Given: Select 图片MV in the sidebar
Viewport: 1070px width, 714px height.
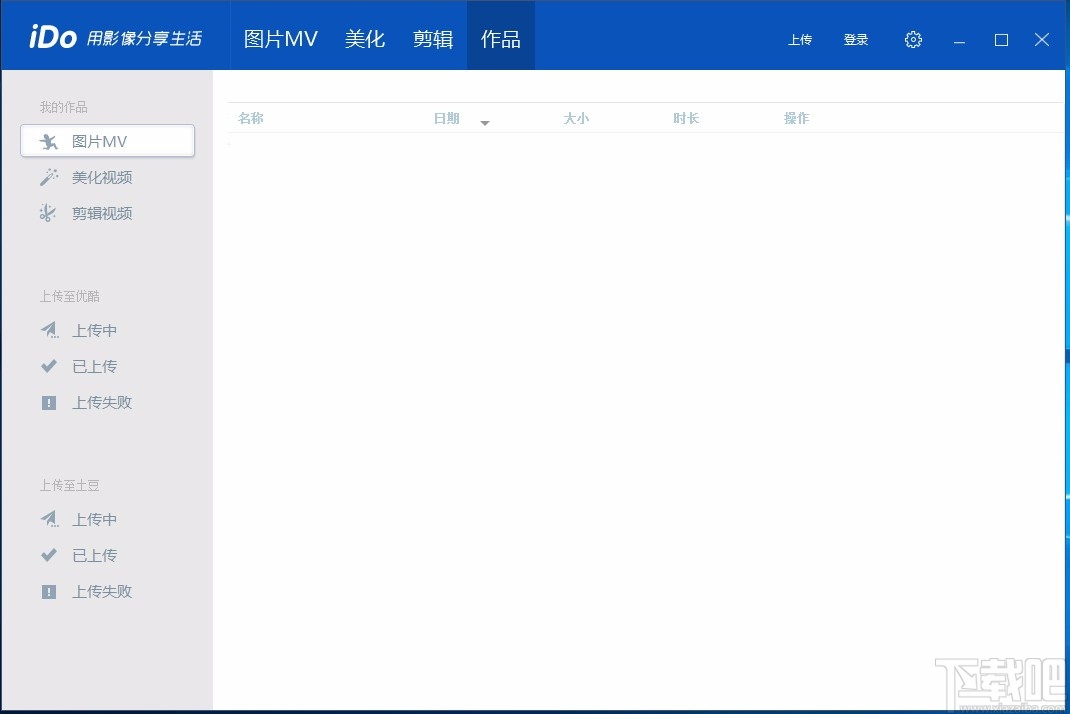Looking at the screenshot, I should [x=108, y=141].
